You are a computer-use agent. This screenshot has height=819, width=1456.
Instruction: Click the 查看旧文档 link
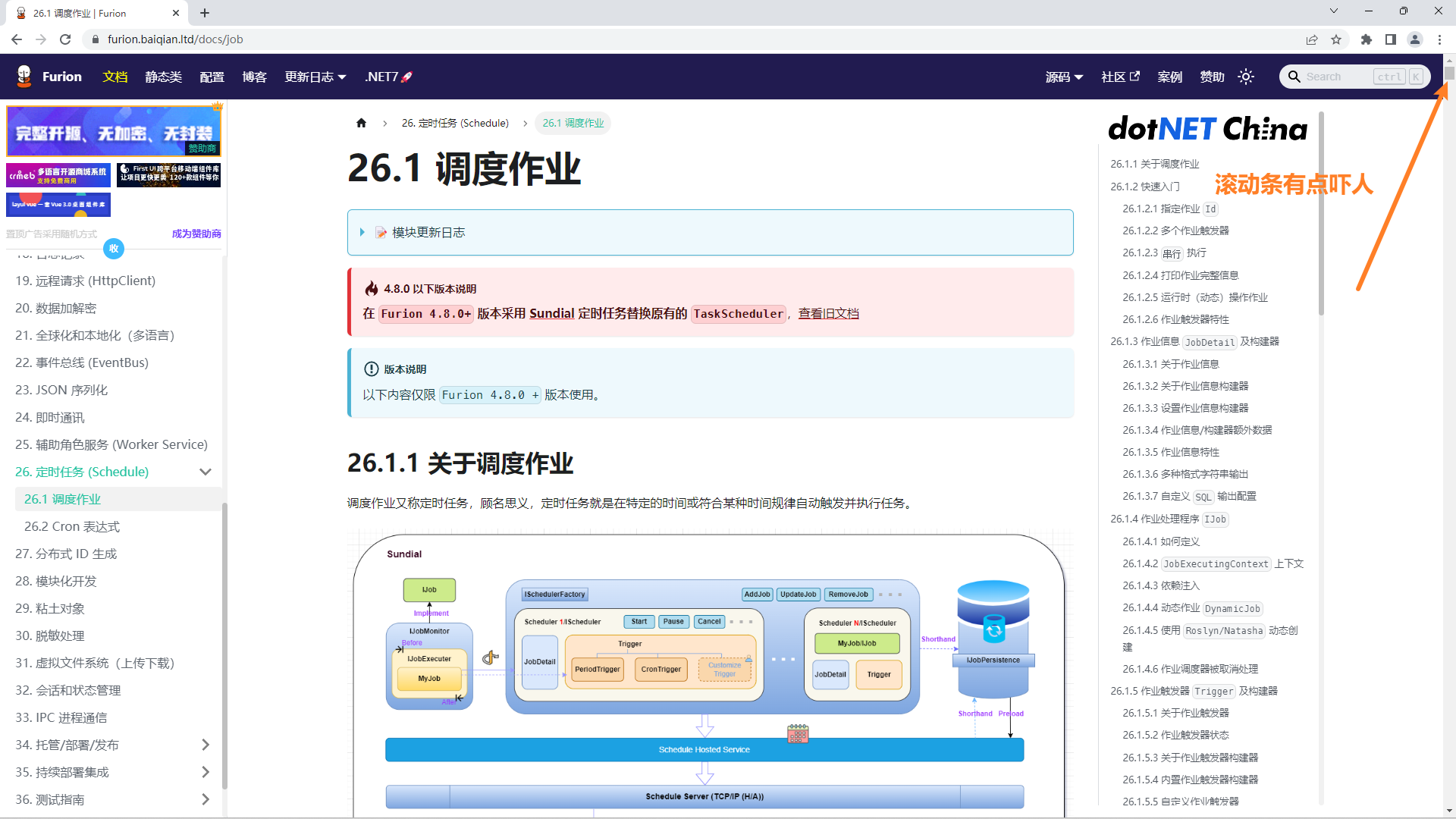click(828, 313)
